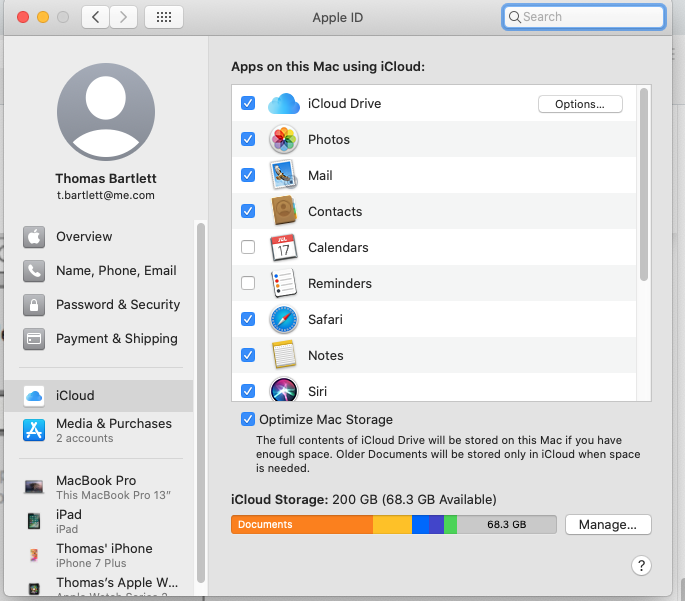The width and height of the screenshot is (685, 601).
Task: Click the iCloud Storage 200 GB label
Action: click(x=363, y=499)
